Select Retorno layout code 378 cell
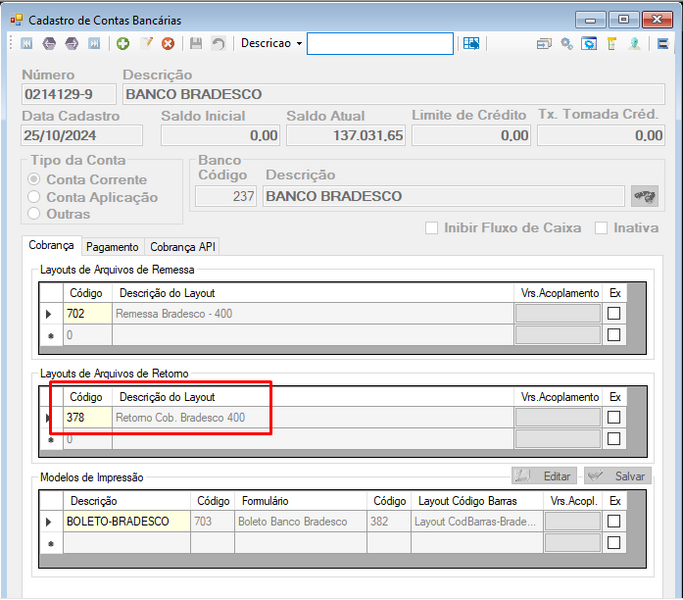 88,417
